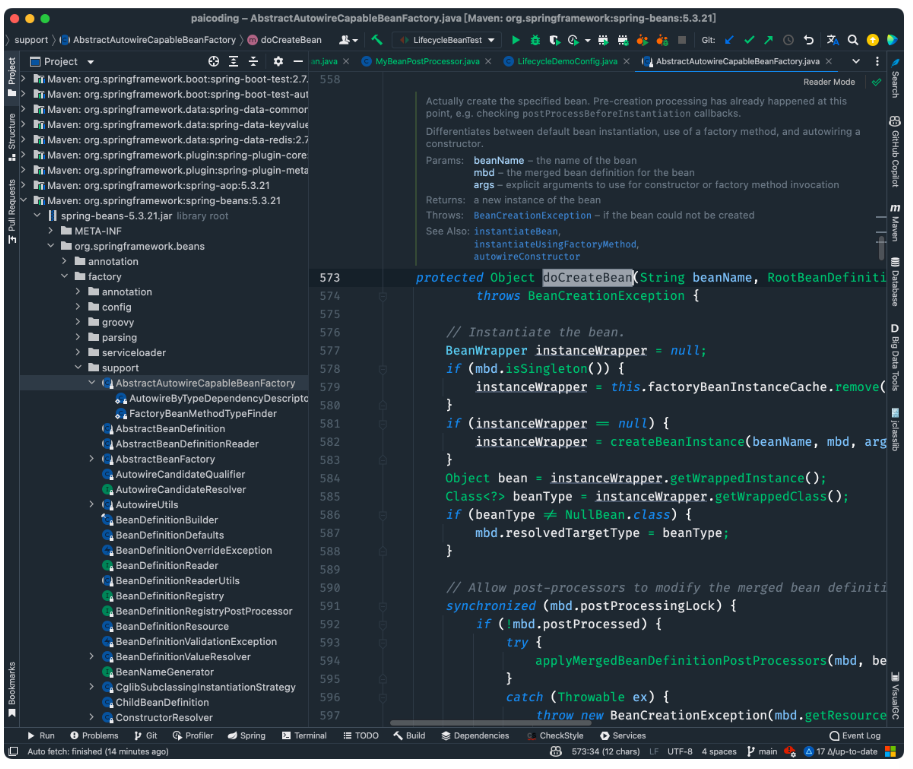913x769 pixels.
Task: Click the yellow IDE update icon
Action: tap(872, 40)
